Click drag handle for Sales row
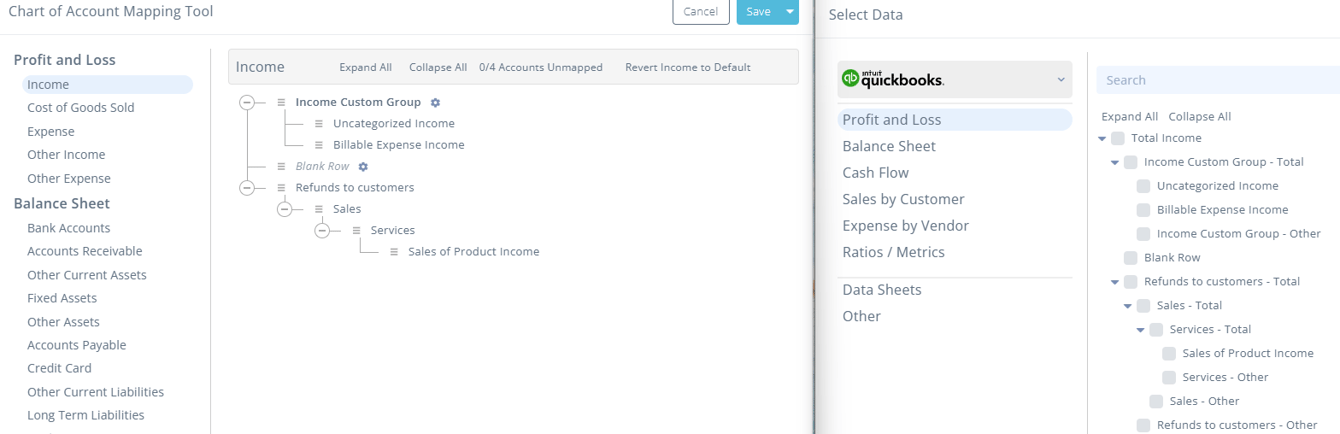 319,209
